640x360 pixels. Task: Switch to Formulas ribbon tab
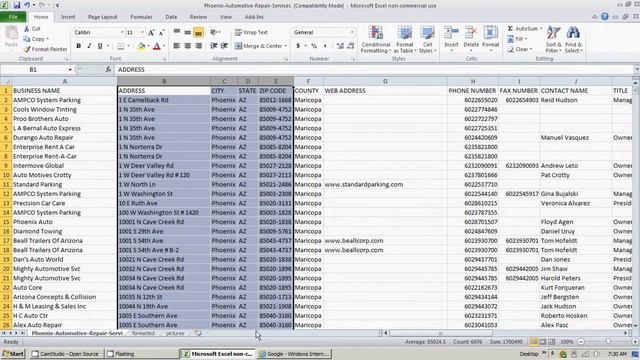point(141,17)
